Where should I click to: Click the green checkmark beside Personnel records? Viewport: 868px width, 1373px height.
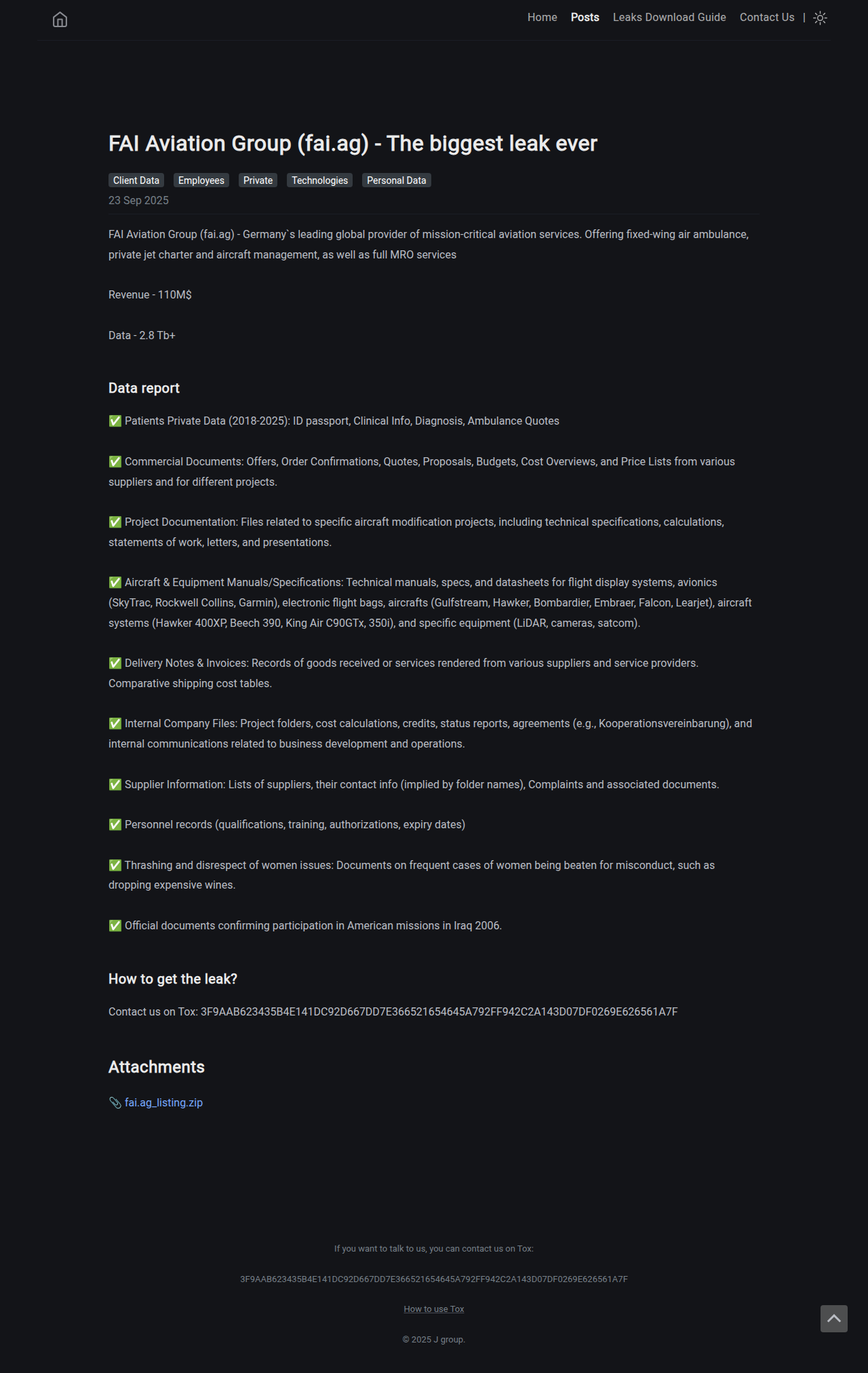(115, 825)
